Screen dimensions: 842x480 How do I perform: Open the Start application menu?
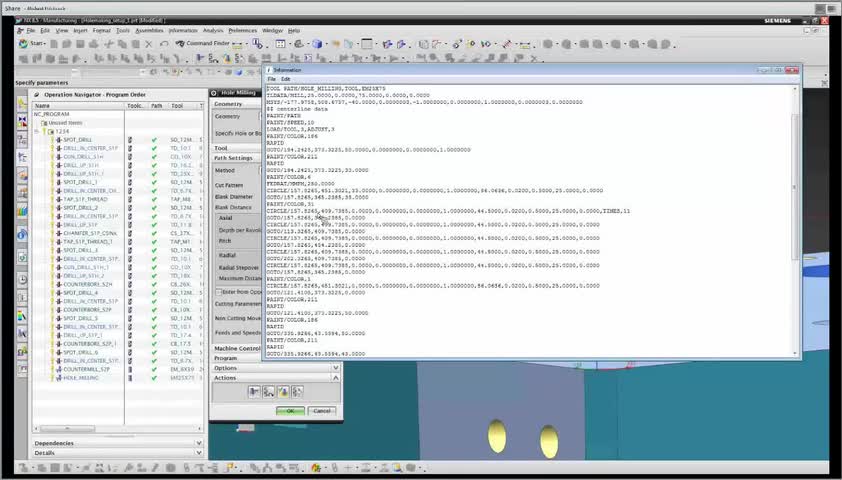pyautogui.click(x=32, y=43)
